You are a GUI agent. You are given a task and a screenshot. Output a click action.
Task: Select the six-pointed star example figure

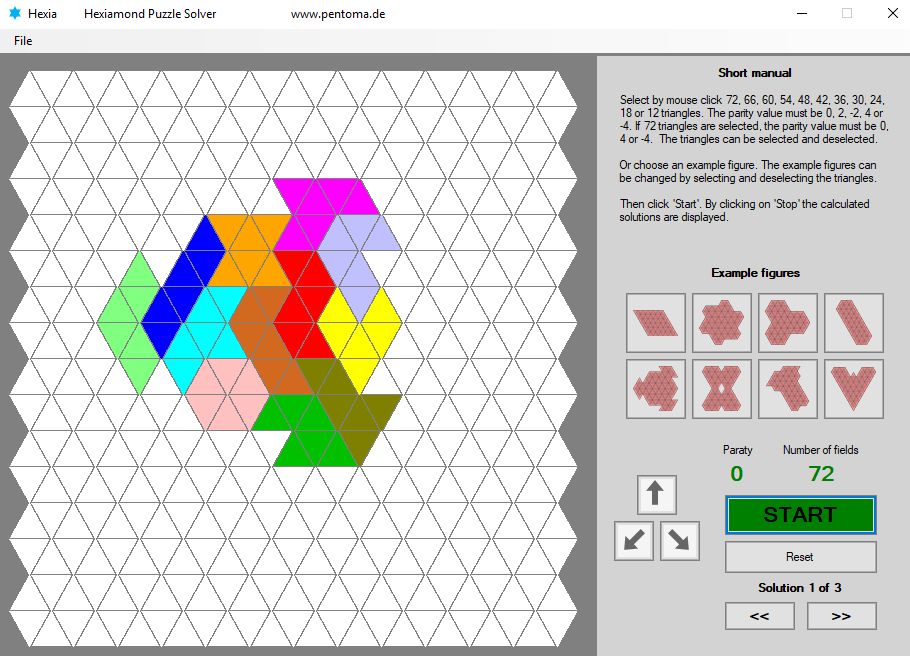721,323
